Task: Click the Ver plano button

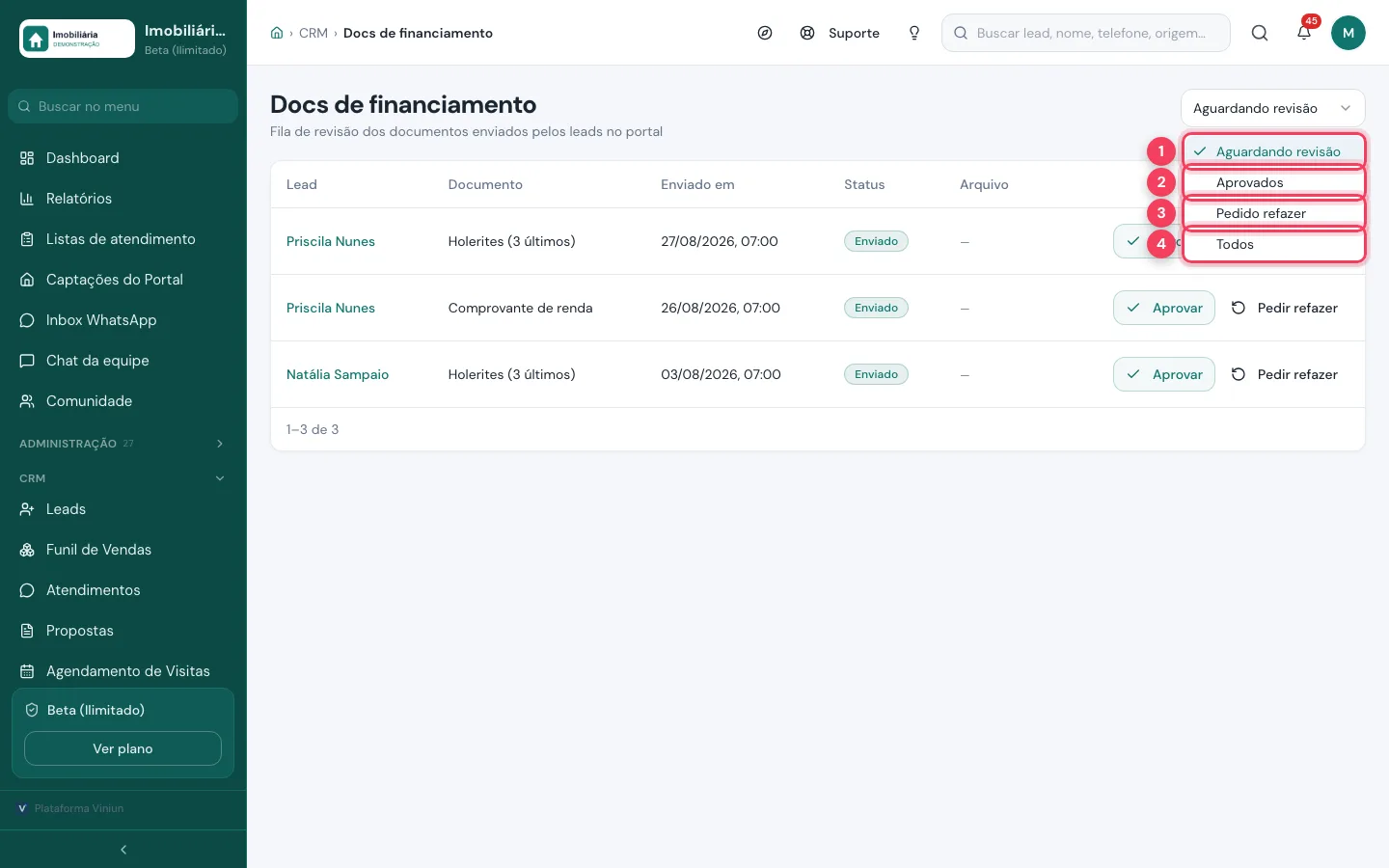Action: point(123,748)
